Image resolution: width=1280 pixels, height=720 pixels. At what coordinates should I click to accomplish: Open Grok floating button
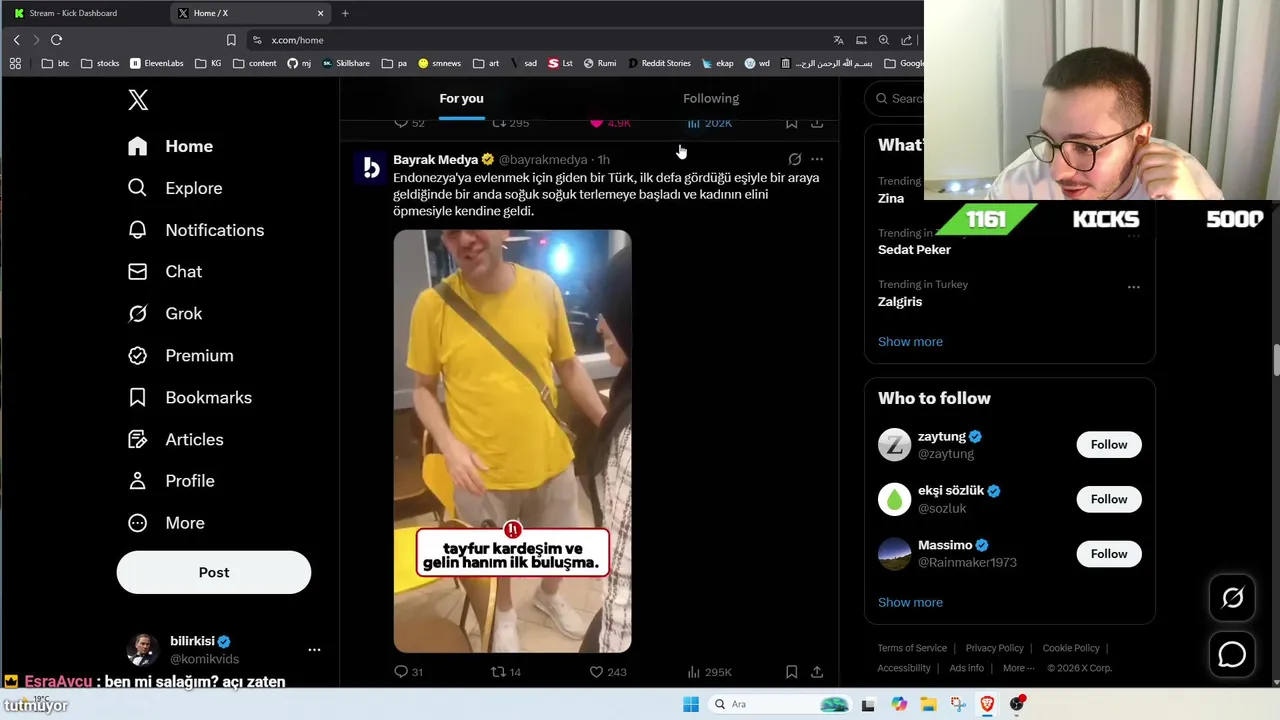1232,598
